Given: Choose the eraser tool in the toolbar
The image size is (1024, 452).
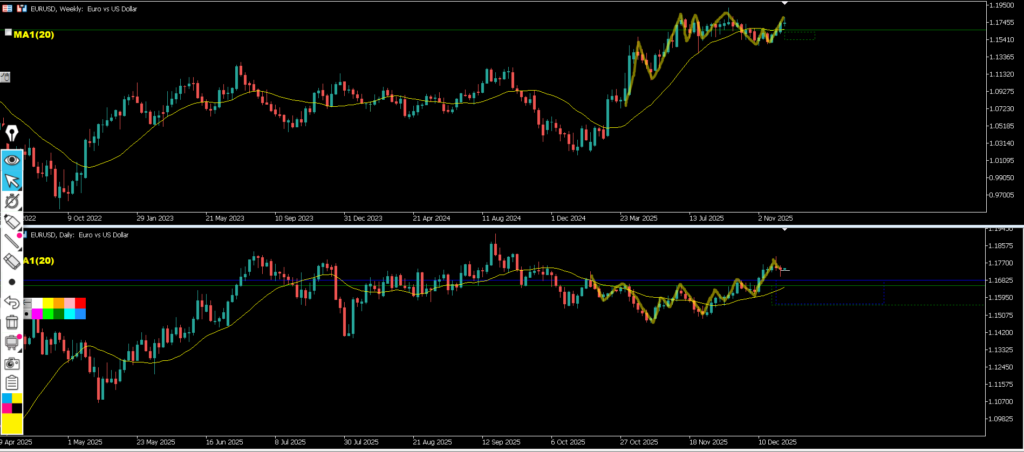Looking at the screenshot, I should (x=12, y=261).
